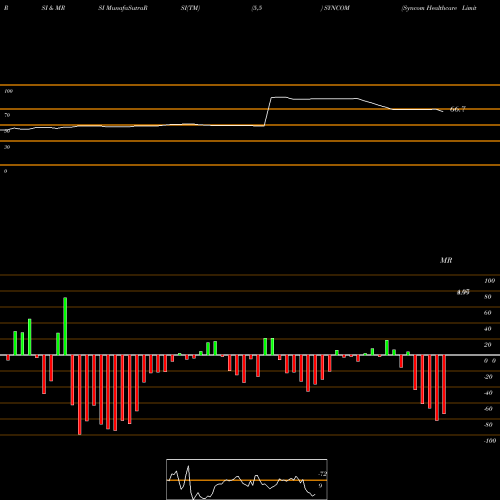This screenshot has width=500, height=500.
Task: Click the MR axis label '100' on right
Action: (489, 281)
